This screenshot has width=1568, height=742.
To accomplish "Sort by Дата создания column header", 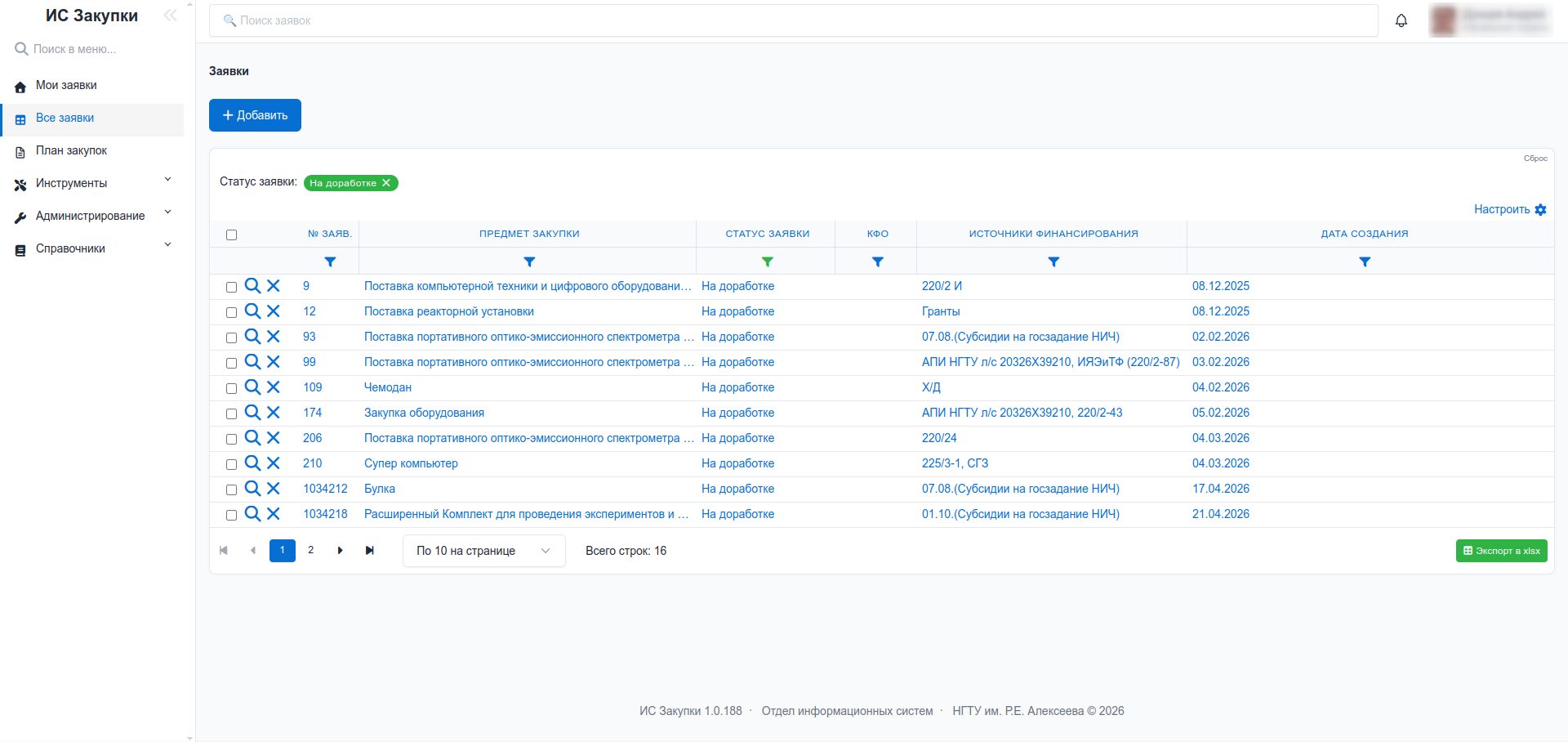I will point(1365,234).
